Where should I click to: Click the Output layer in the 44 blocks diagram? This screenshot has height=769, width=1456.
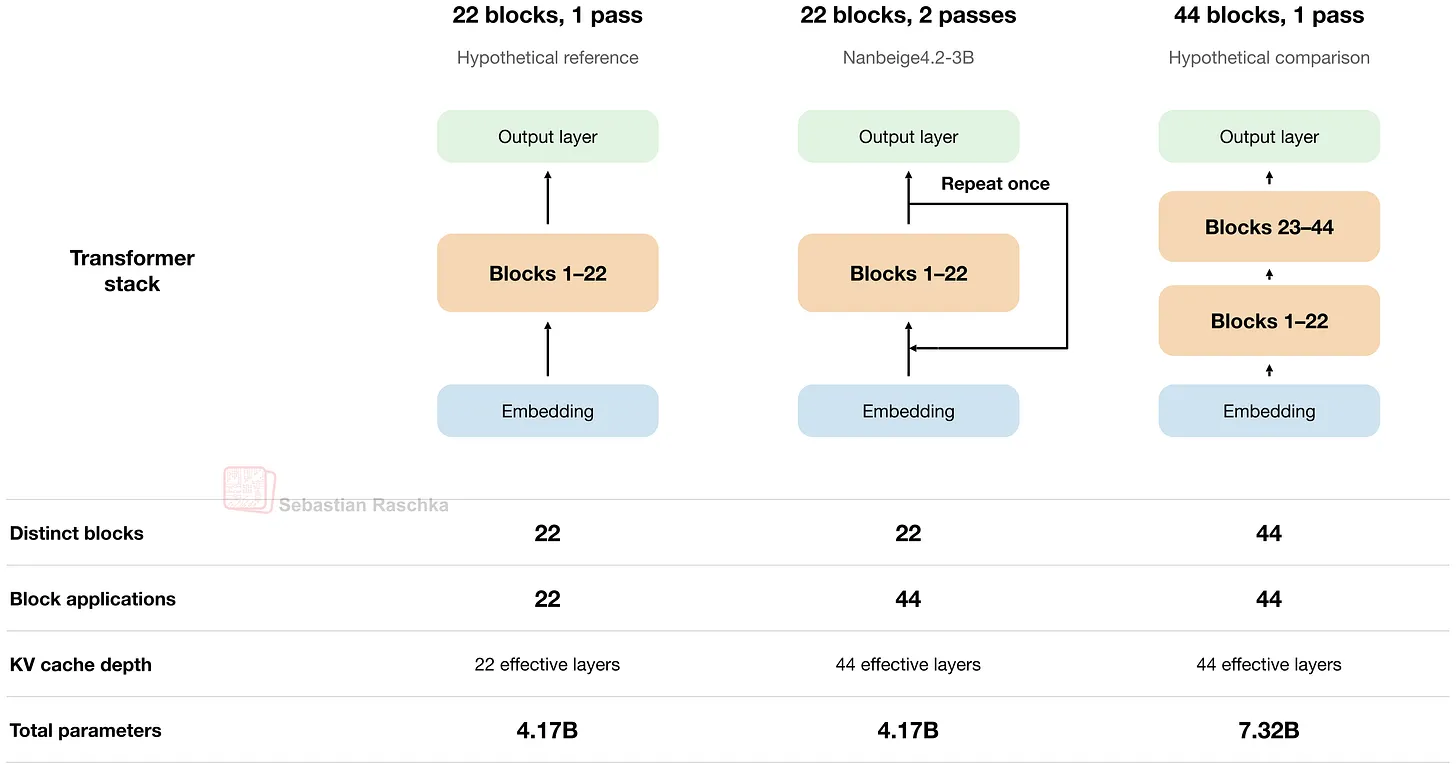tap(1269, 137)
